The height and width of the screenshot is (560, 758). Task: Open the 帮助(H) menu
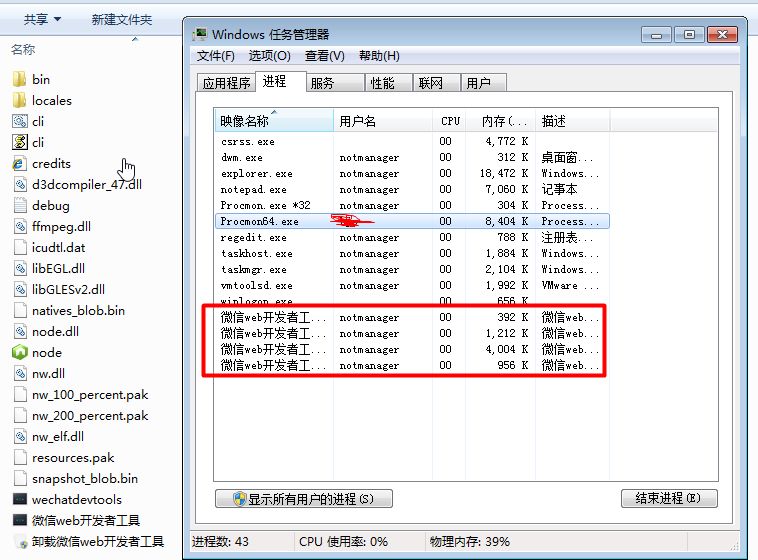(379, 56)
